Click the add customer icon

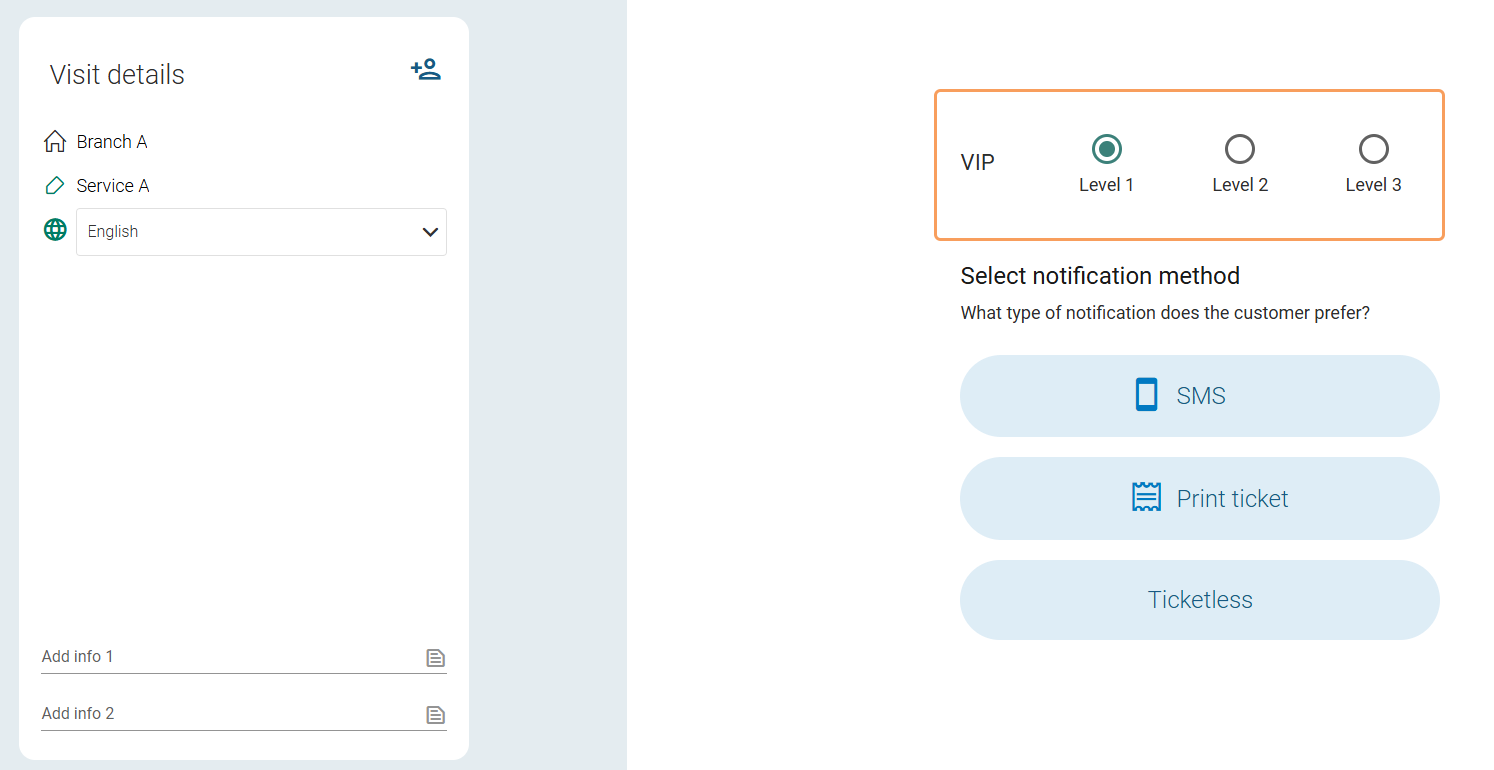pyautogui.click(x=425, y=70)
